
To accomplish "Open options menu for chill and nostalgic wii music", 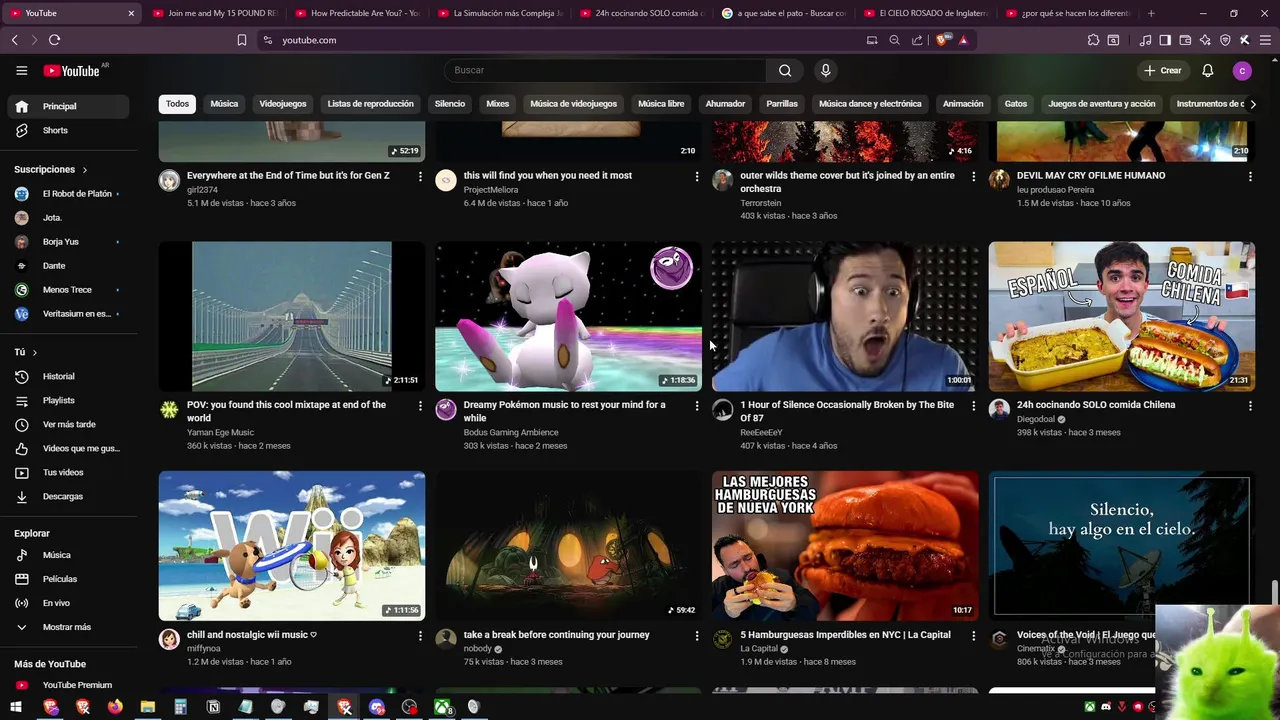I will [420, 636].
